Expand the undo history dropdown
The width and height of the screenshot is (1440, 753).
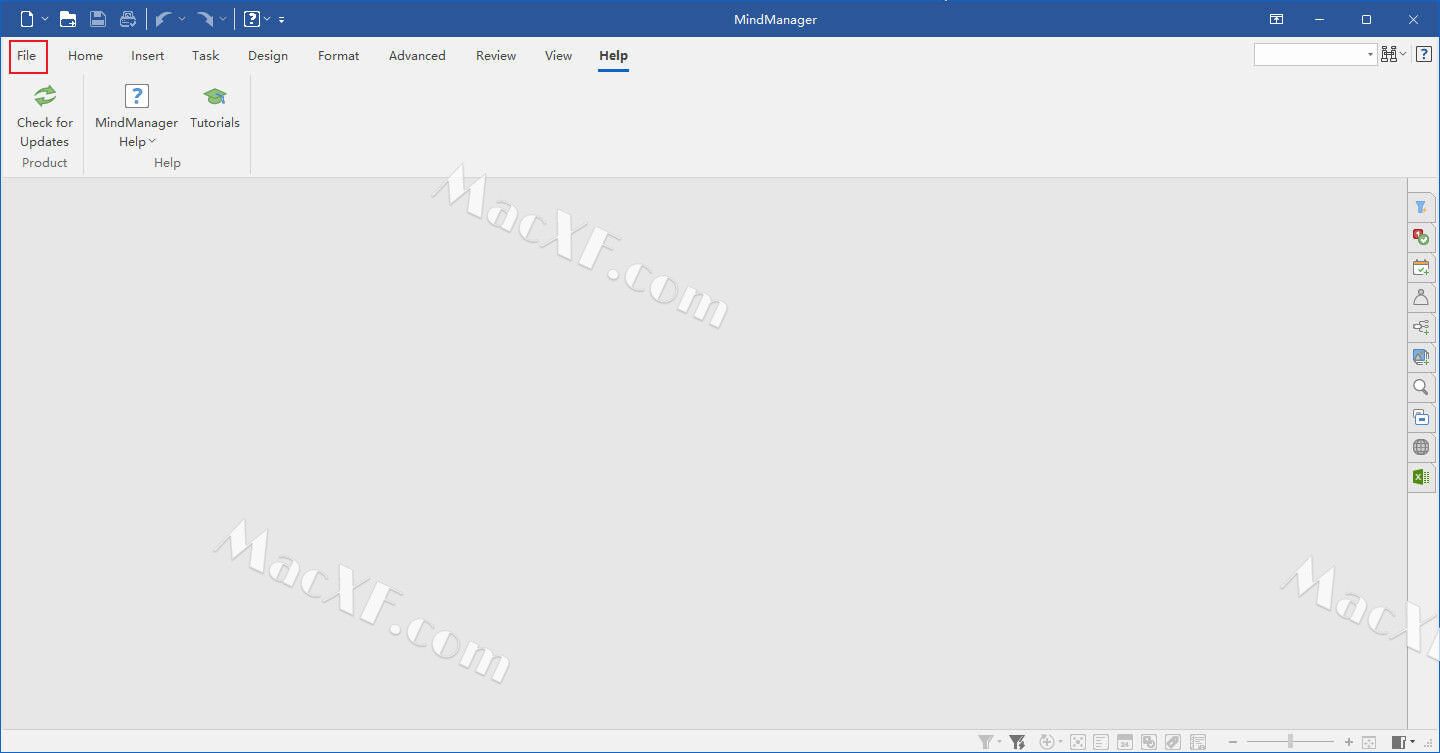pyautogui.click(x=182, y=19)
